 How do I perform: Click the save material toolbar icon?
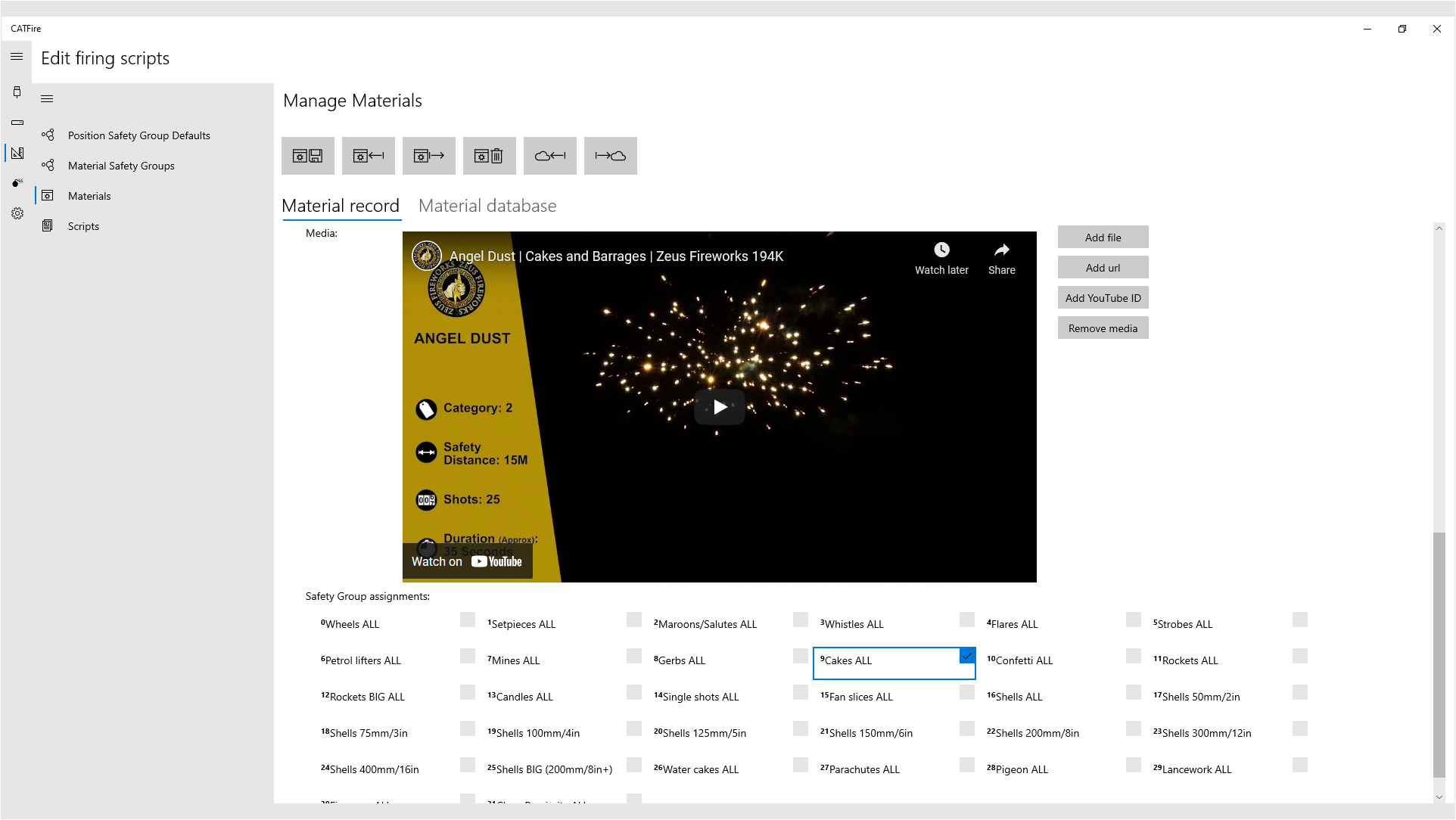tap(307, 156)
